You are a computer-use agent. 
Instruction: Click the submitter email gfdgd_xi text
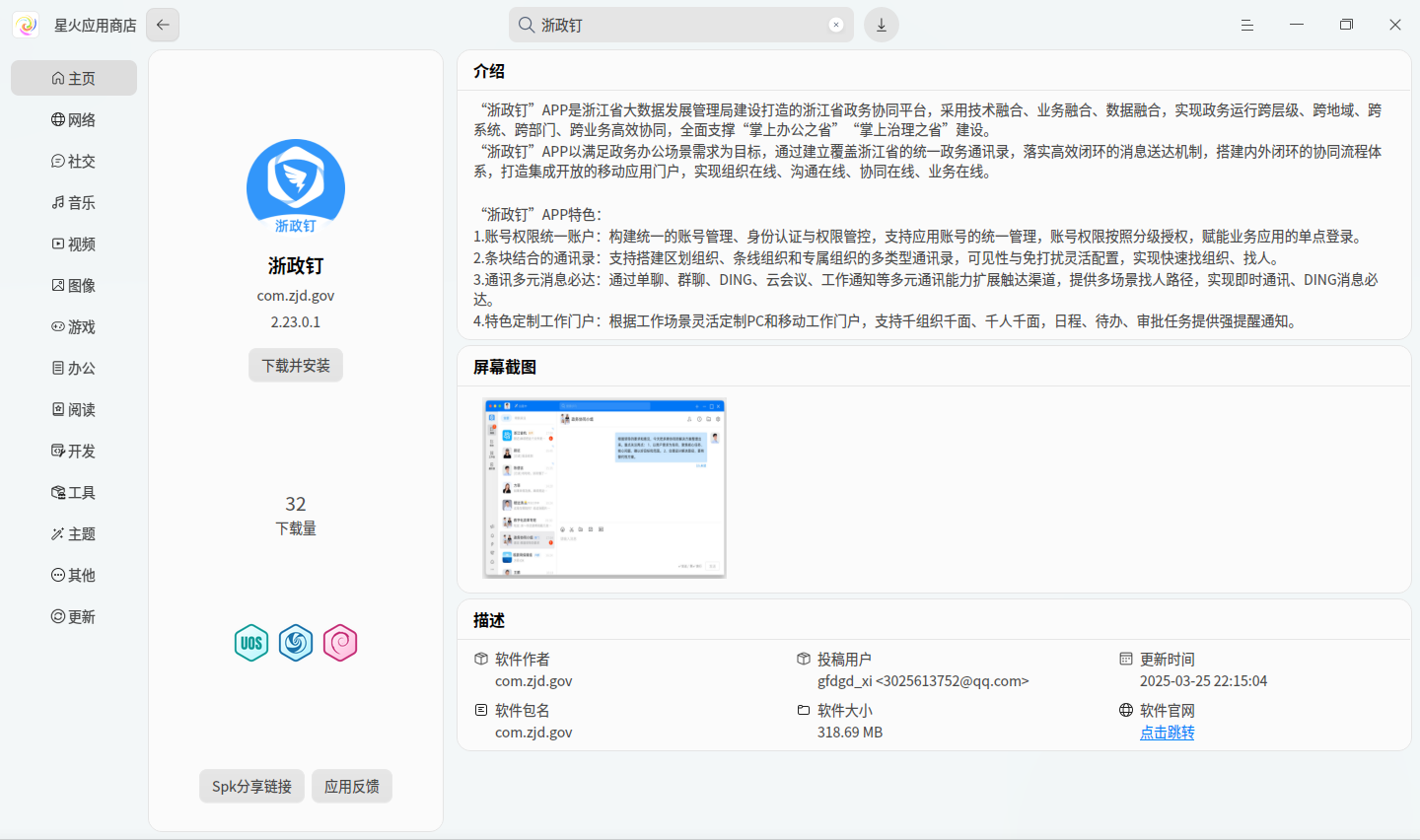(x=923, y=681)
